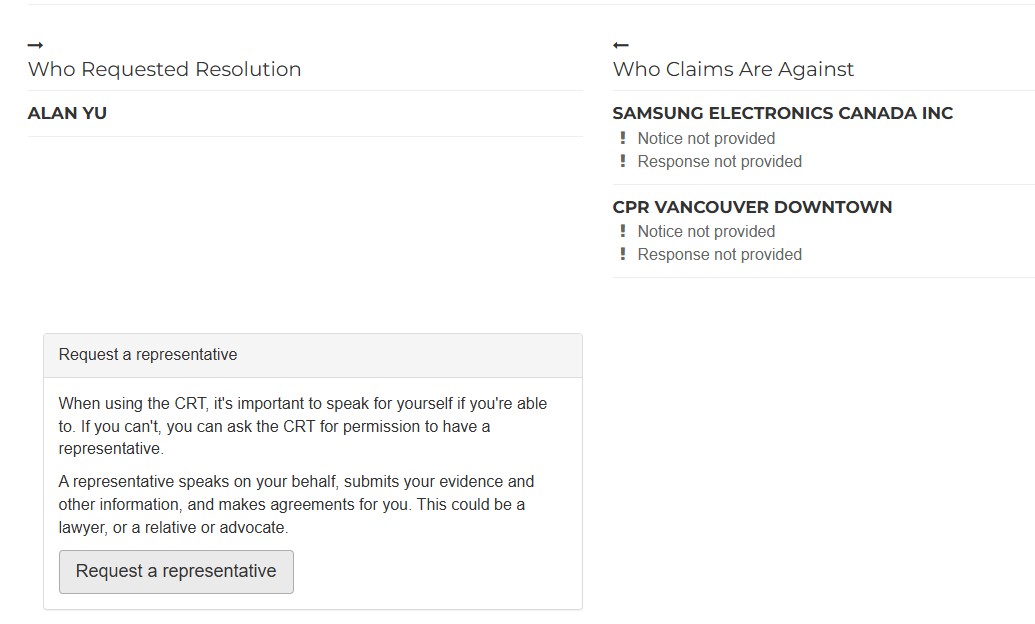Viewport: 1035px width, 624px height.
Task: Select CPR VANCOUVER DOWNTOWN respondent name
Action: 752,207
